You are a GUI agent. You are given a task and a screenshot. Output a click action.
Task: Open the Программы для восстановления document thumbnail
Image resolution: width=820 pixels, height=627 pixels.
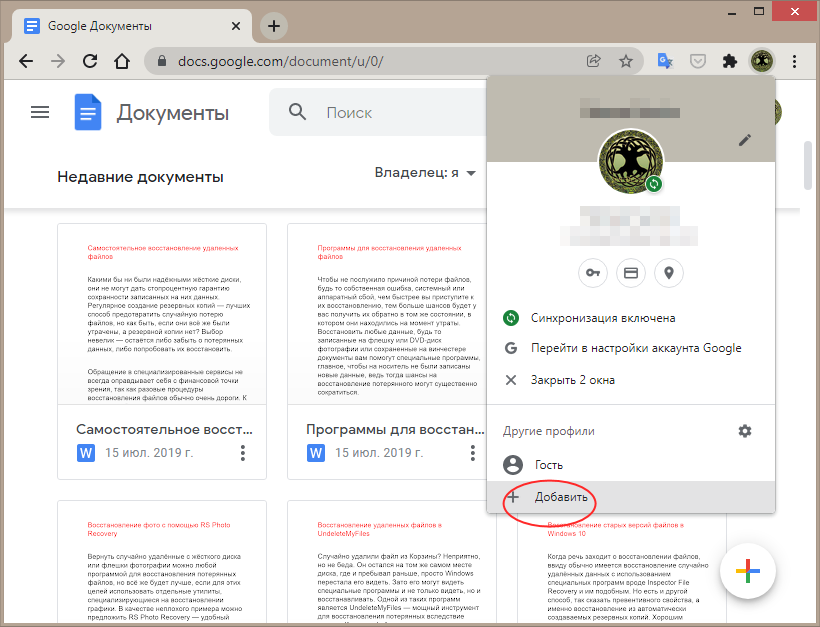387,314
